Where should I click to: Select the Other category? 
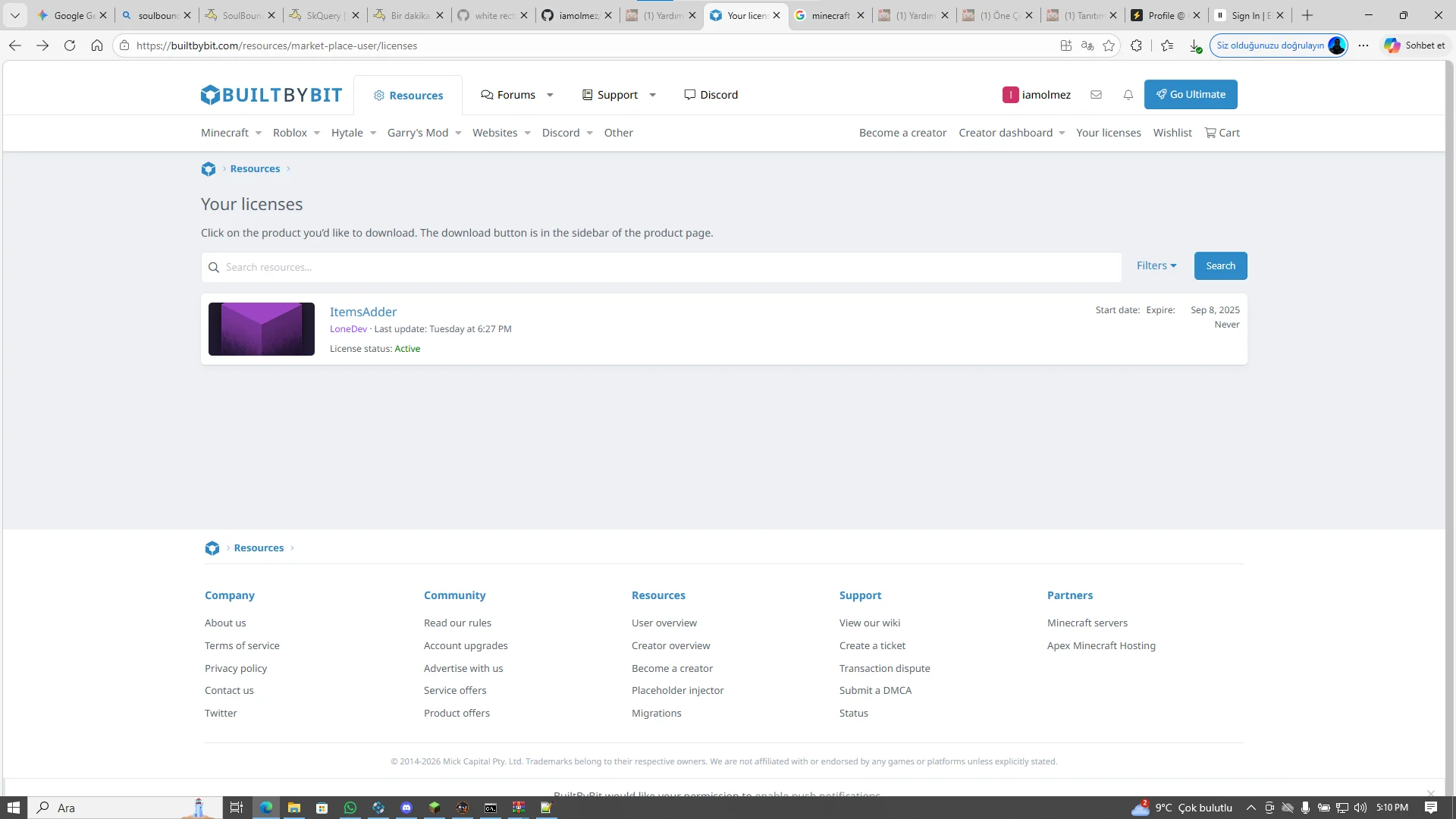(618, 133)
